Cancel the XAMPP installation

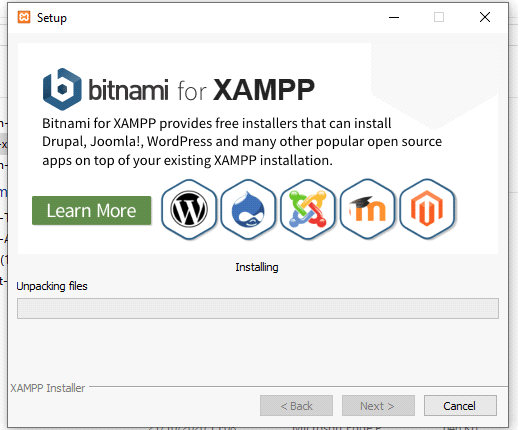(460, 406)
